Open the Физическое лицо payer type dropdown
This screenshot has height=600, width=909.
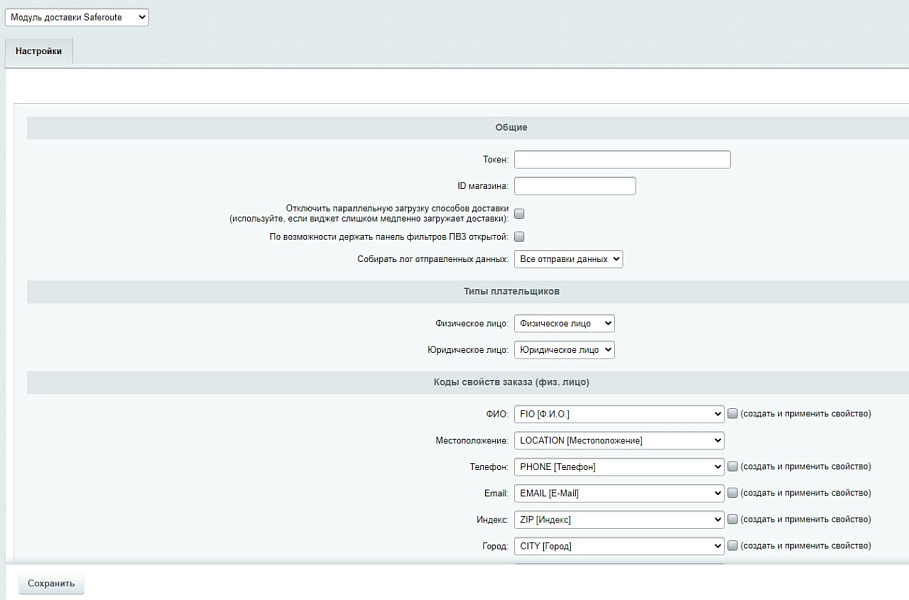point(564,324)
